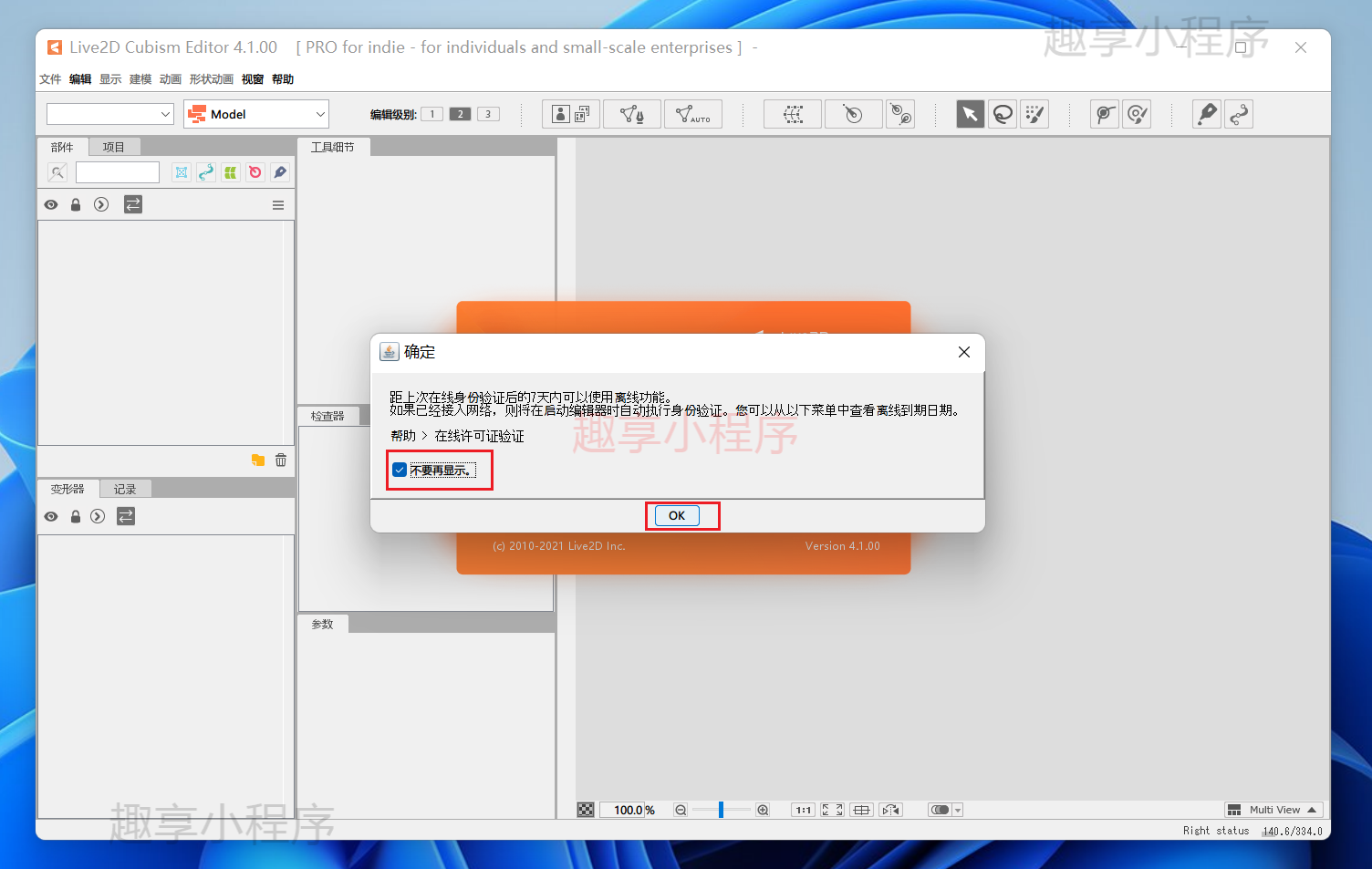Image resolution: width=1372 pixels, height=869 pixels.
Task: Select the AUTO mesh generator tool
Action: 693,114
